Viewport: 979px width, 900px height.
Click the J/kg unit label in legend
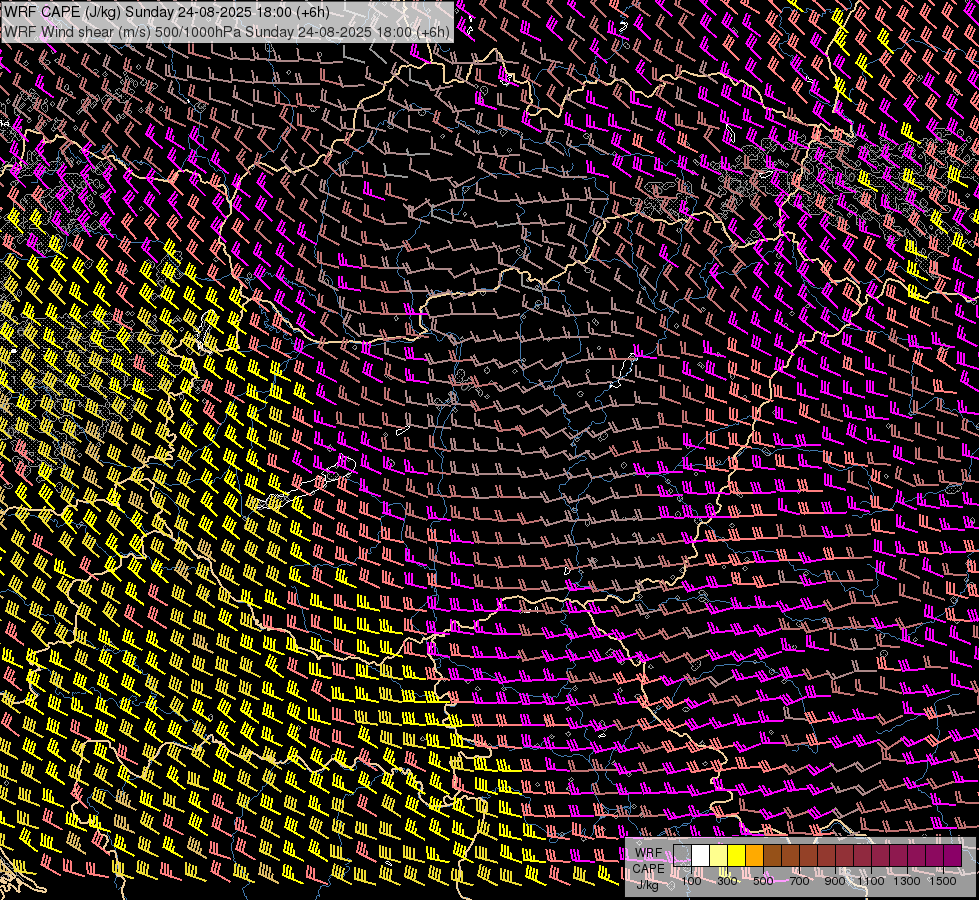pos(647,885)
